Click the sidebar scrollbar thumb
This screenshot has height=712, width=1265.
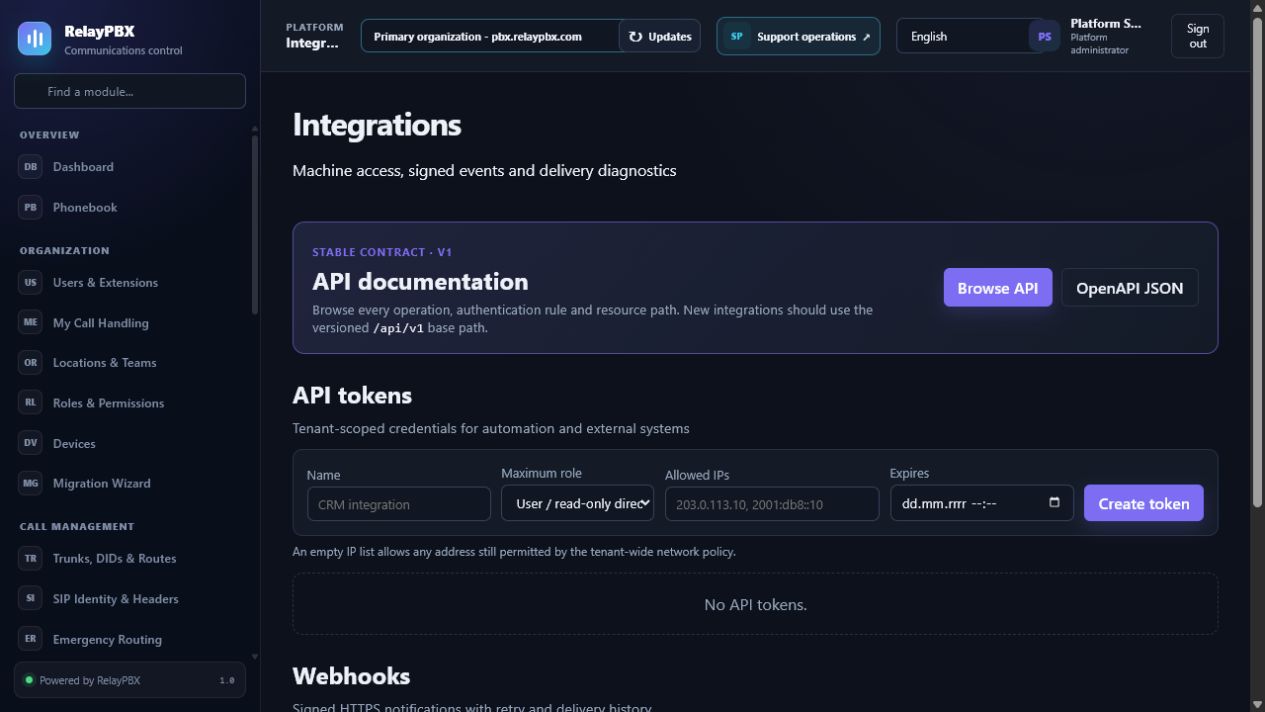(x=254, y=224)
